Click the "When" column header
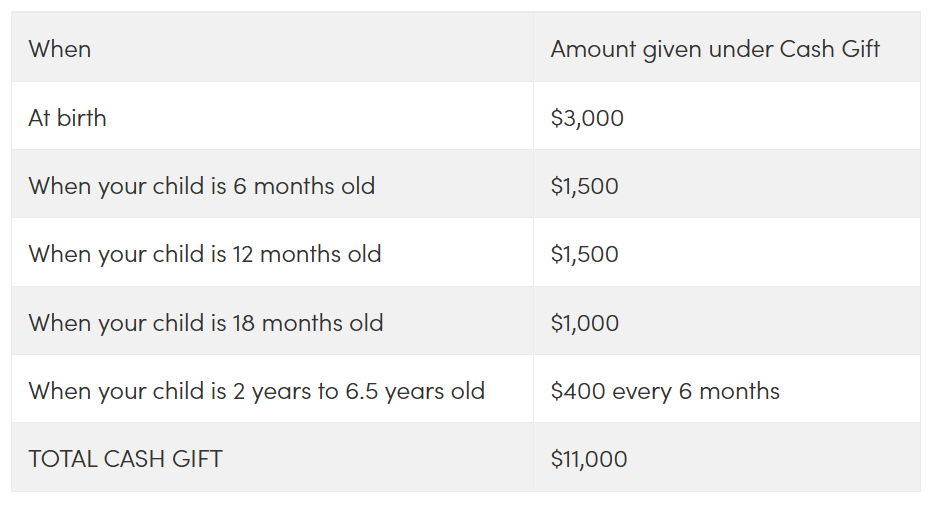The width and height of the screenshot is (934, 509). tap(60, 49)
